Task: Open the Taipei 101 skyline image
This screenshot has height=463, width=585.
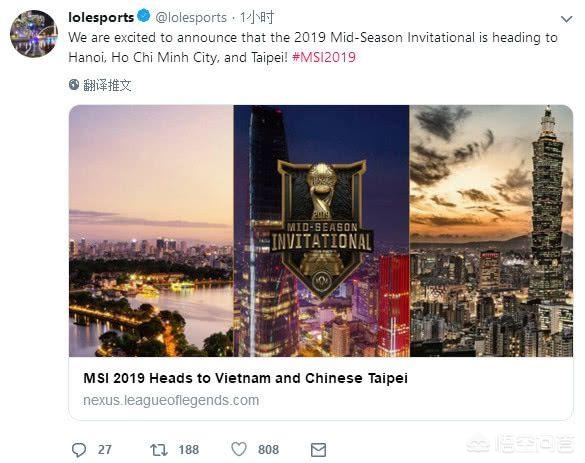Action: tap(491, 231)
